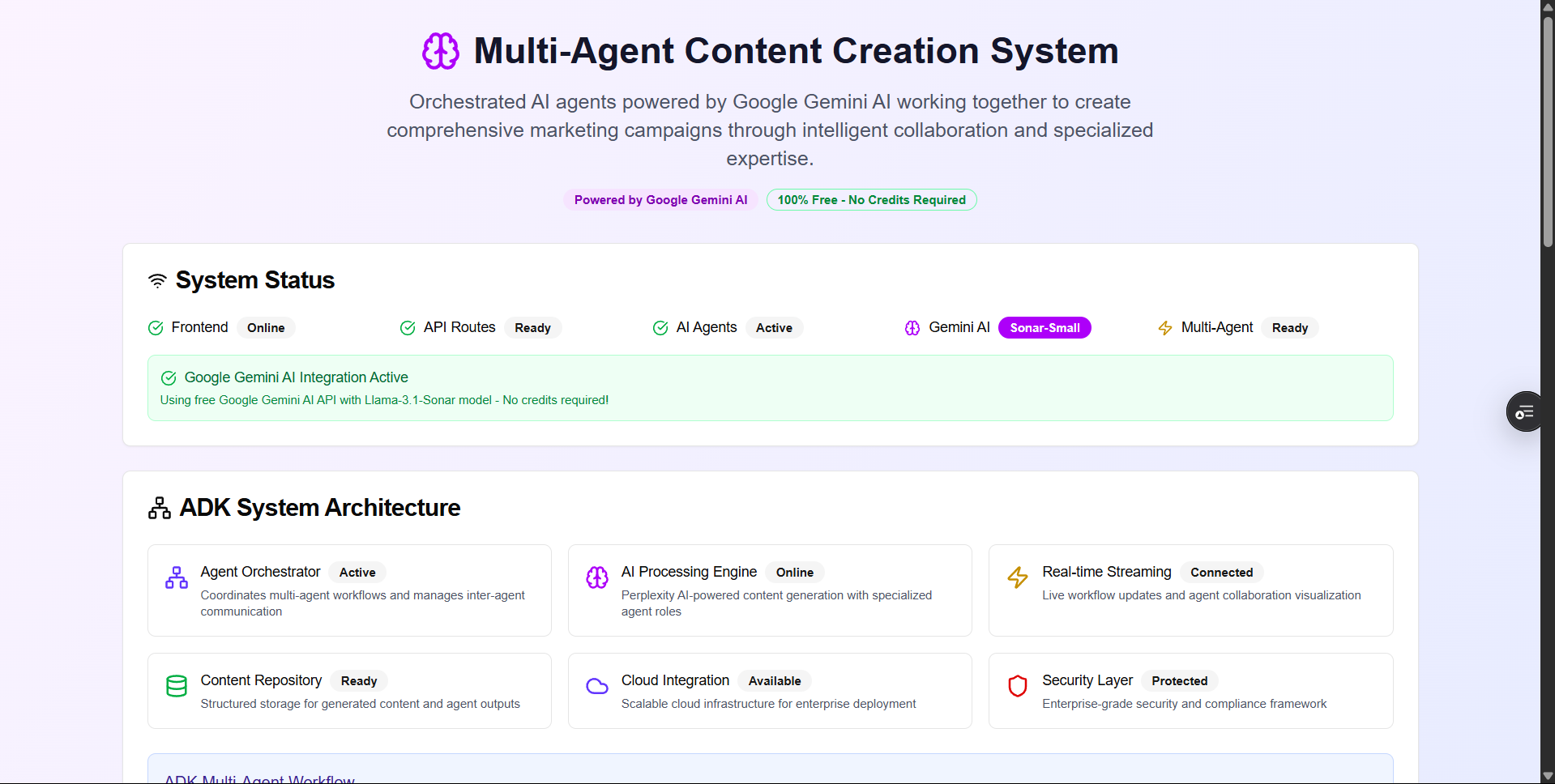
Task: Click the green check icon beside API Routes
Action: pyautogui.click(x=408, y=328)
